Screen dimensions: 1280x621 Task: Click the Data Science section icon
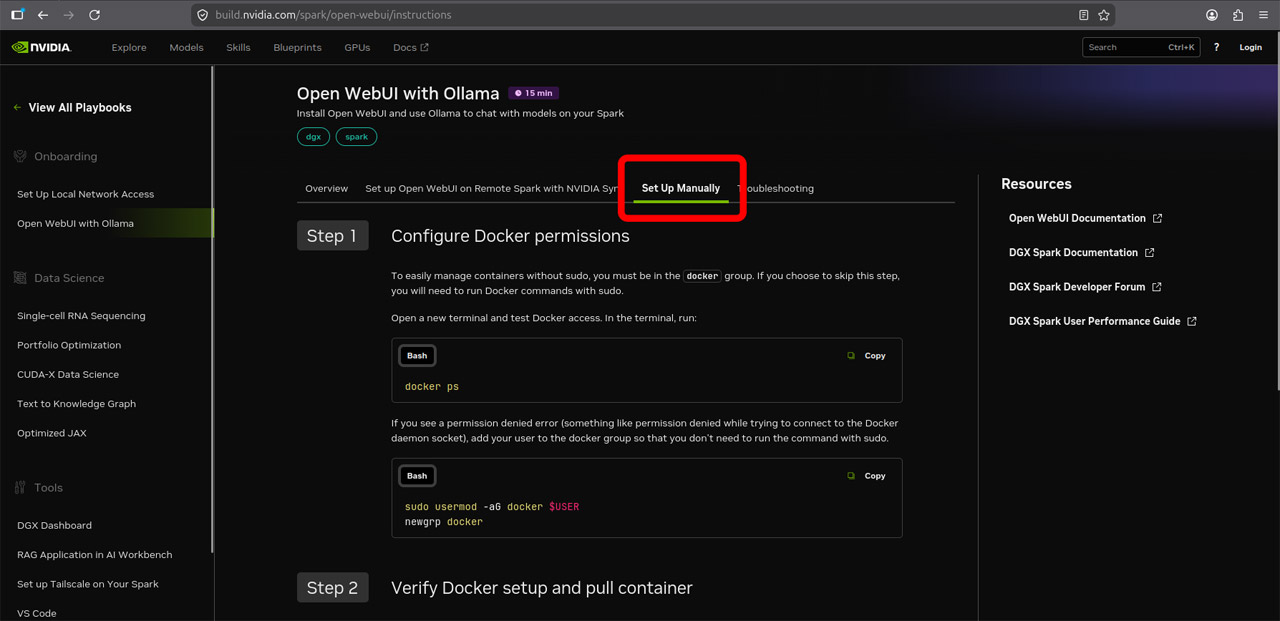point(20,278)
